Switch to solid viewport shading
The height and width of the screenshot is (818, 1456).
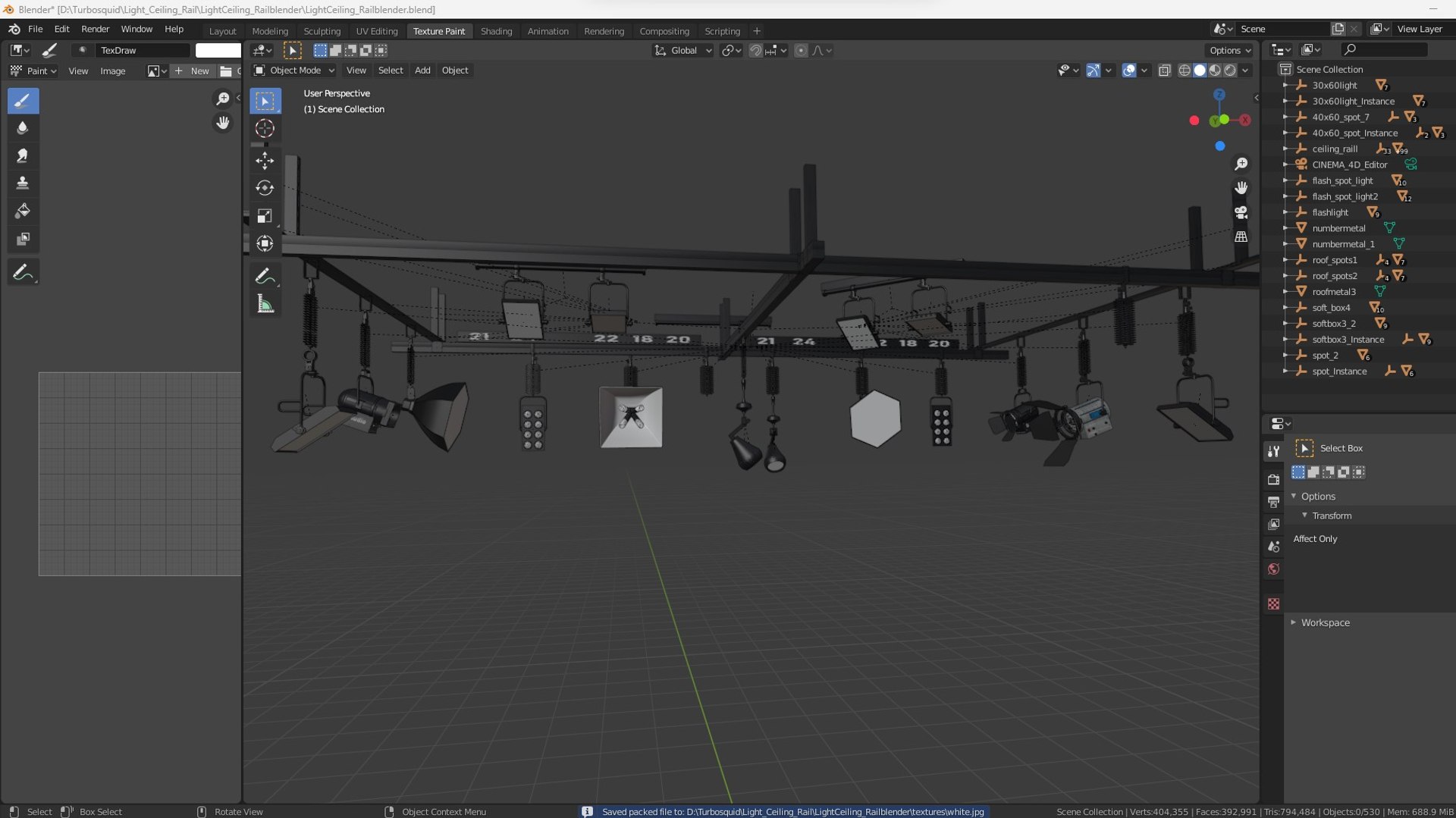1200,71
